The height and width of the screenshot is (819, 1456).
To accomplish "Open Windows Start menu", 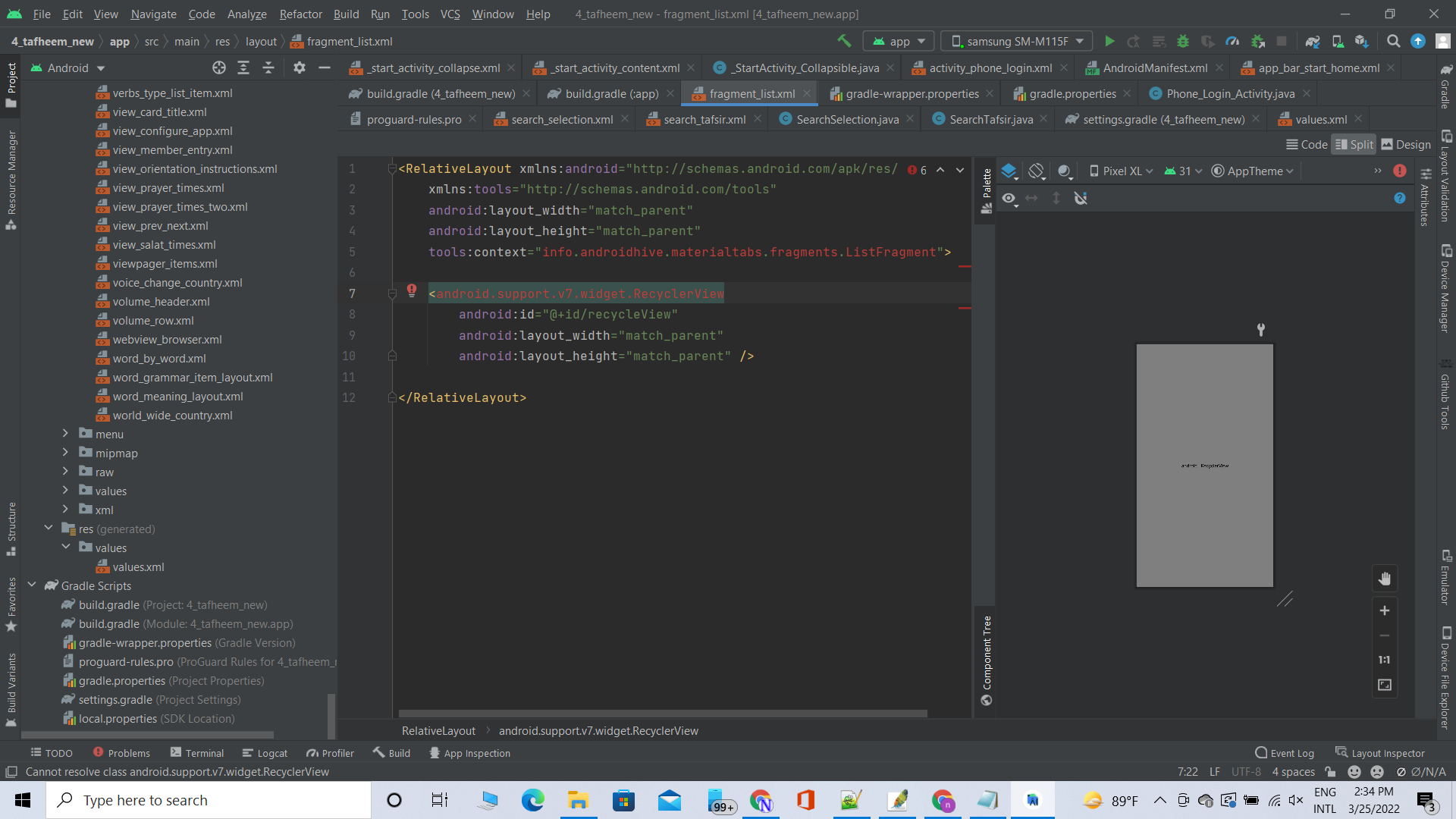I will click(23, 800).
